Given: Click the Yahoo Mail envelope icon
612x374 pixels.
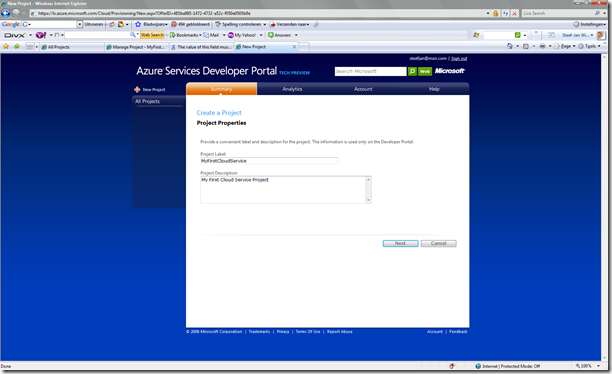Looking at the screenshot, I should 206,35.
